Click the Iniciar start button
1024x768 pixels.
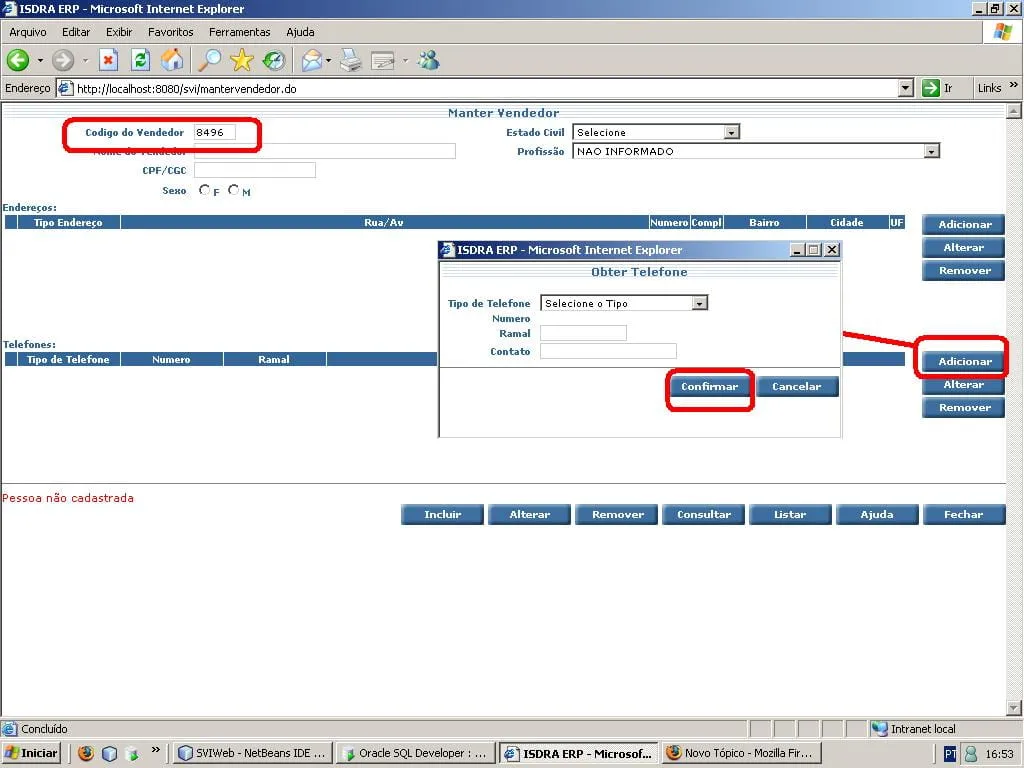pos(31,753)
